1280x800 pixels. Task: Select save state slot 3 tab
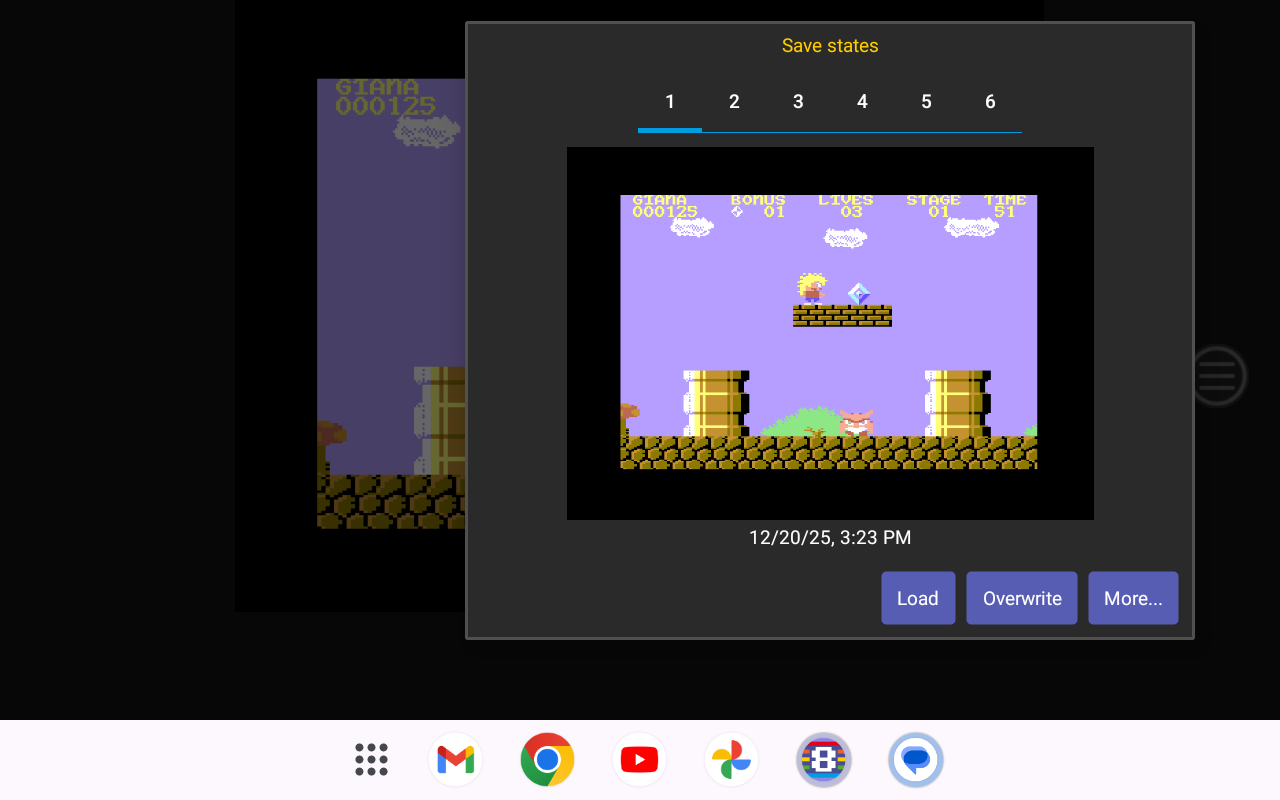click(798, 102)
